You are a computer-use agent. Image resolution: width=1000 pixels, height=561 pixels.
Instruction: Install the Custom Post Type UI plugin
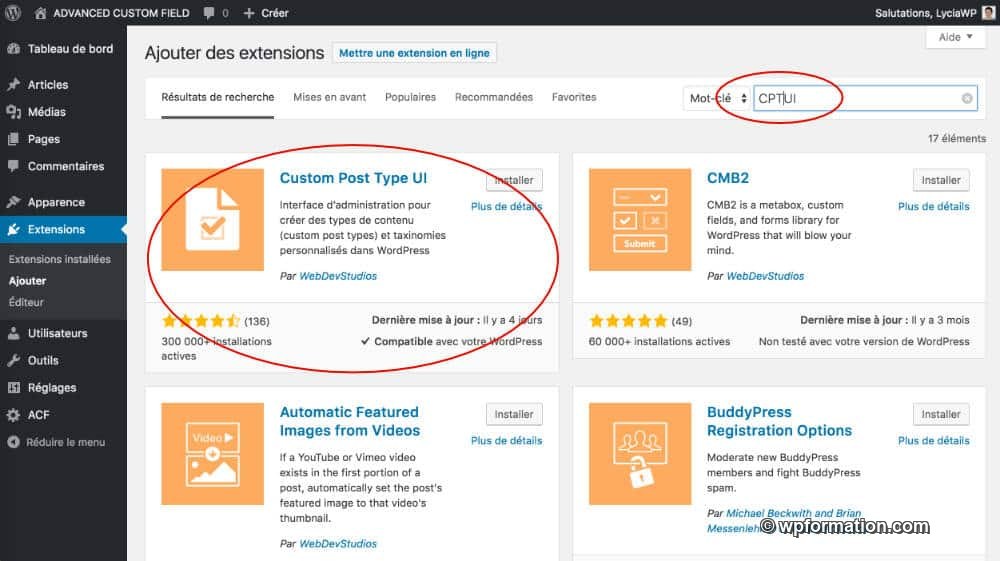(514, 180)
